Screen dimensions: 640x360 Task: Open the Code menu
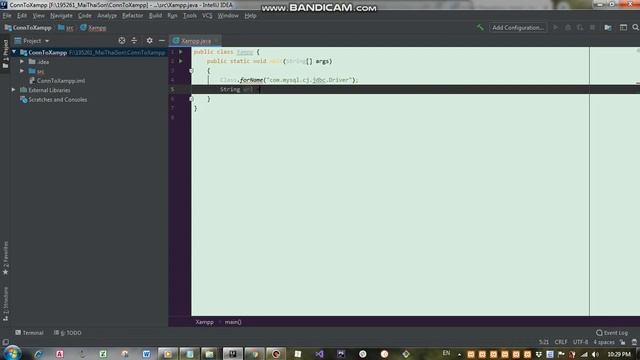84,16
